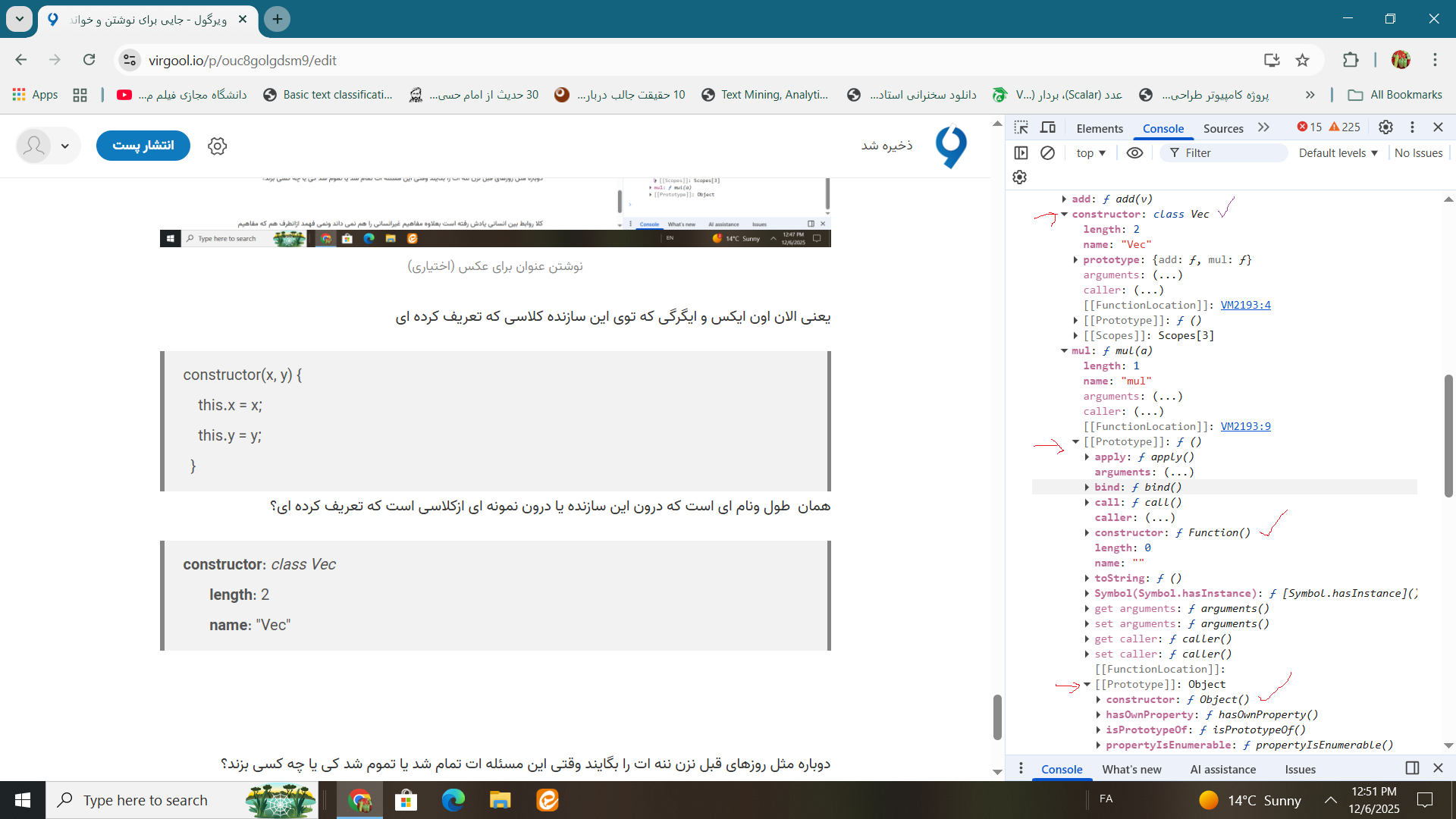
Task: Click the inspect element picker icon
Action: (x=1021, y=127)
